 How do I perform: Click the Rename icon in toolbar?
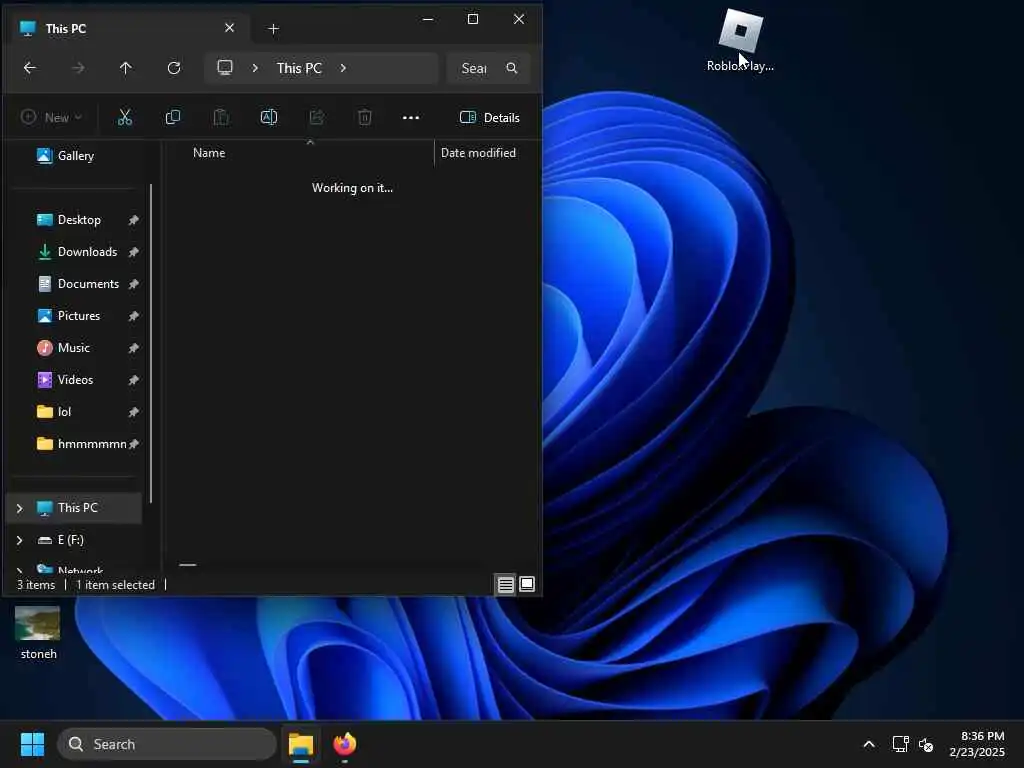click(x=269, y=118)
